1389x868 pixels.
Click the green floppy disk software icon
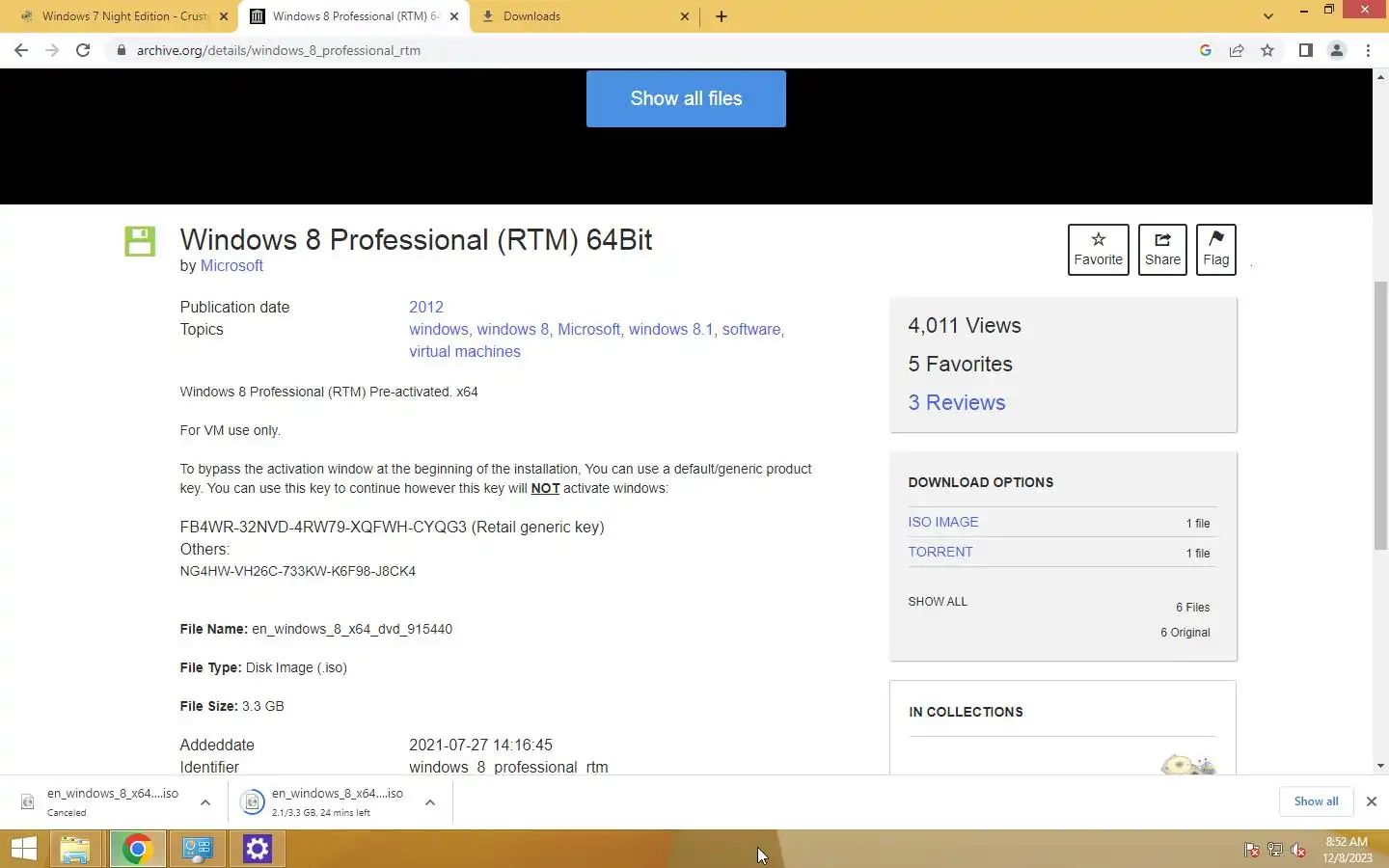tap(140, 241)
